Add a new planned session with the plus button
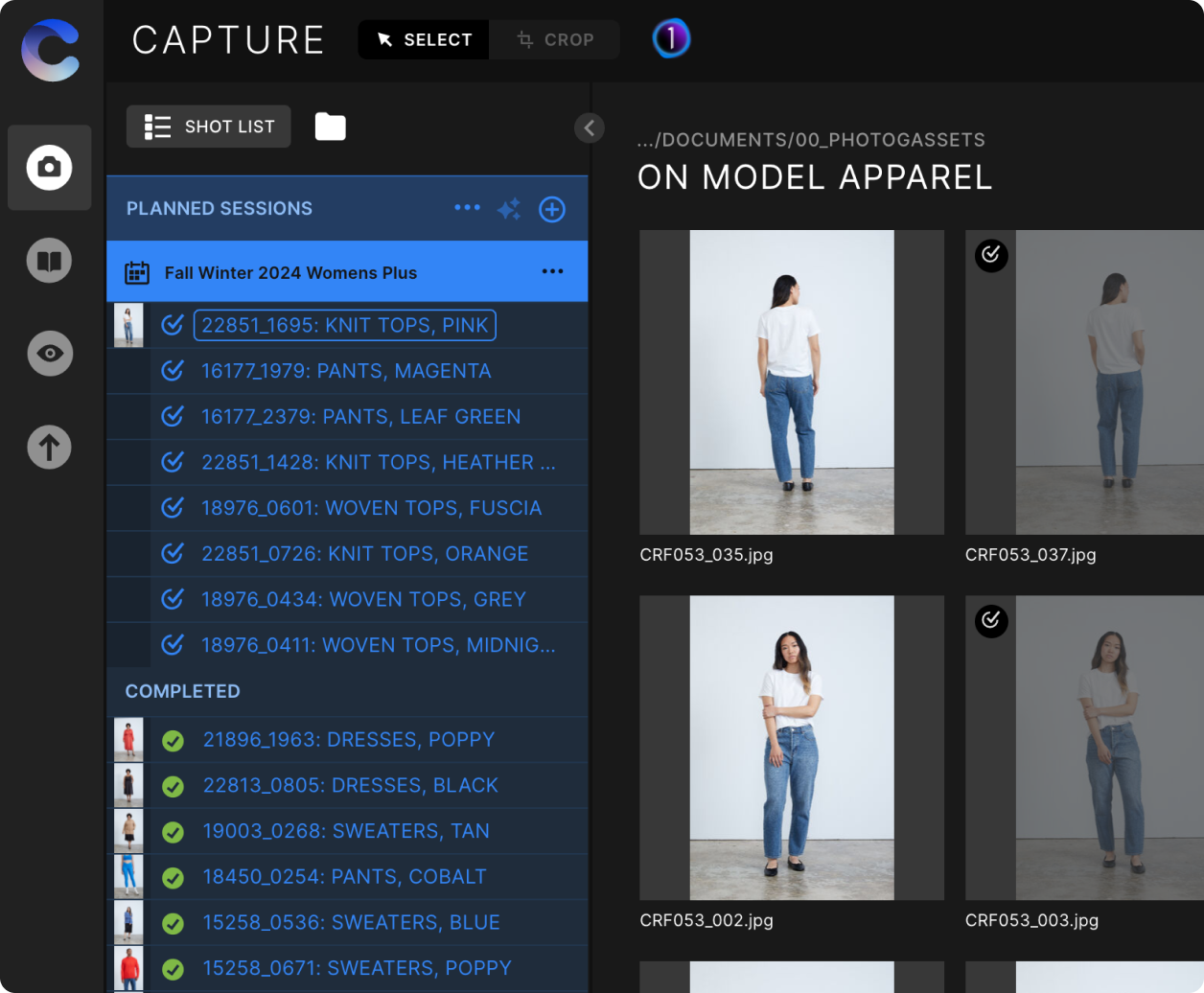1204x993 pixels. click(551, 208)
